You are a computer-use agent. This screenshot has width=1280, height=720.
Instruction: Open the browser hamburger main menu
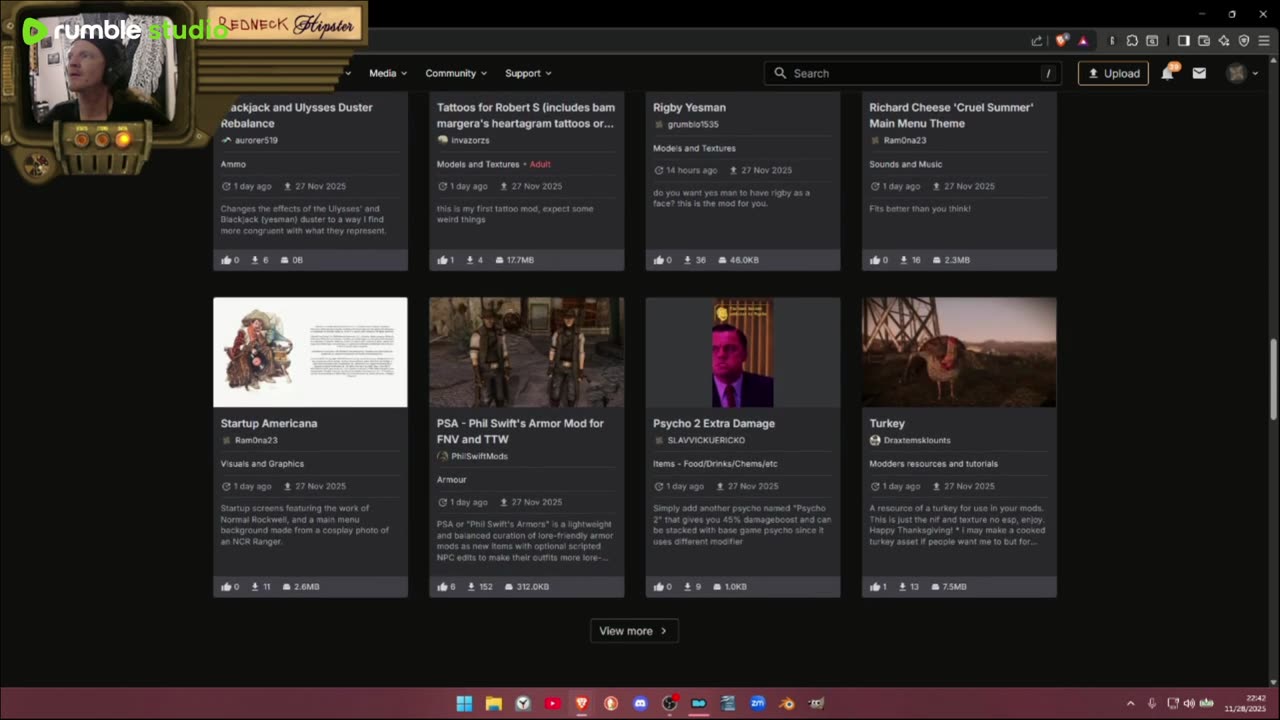click(x=1264, y=41)
